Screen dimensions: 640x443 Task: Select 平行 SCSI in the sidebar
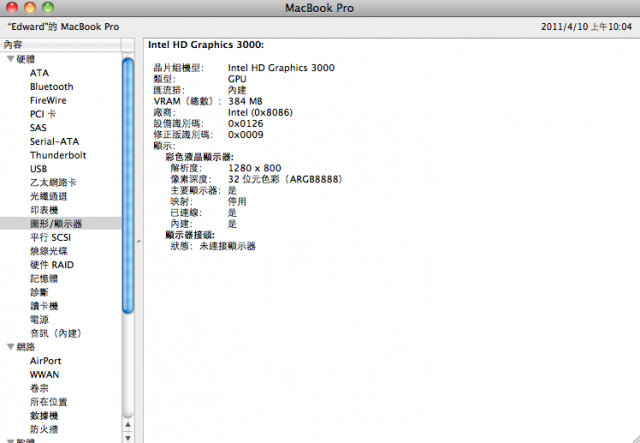coord(50,238)
